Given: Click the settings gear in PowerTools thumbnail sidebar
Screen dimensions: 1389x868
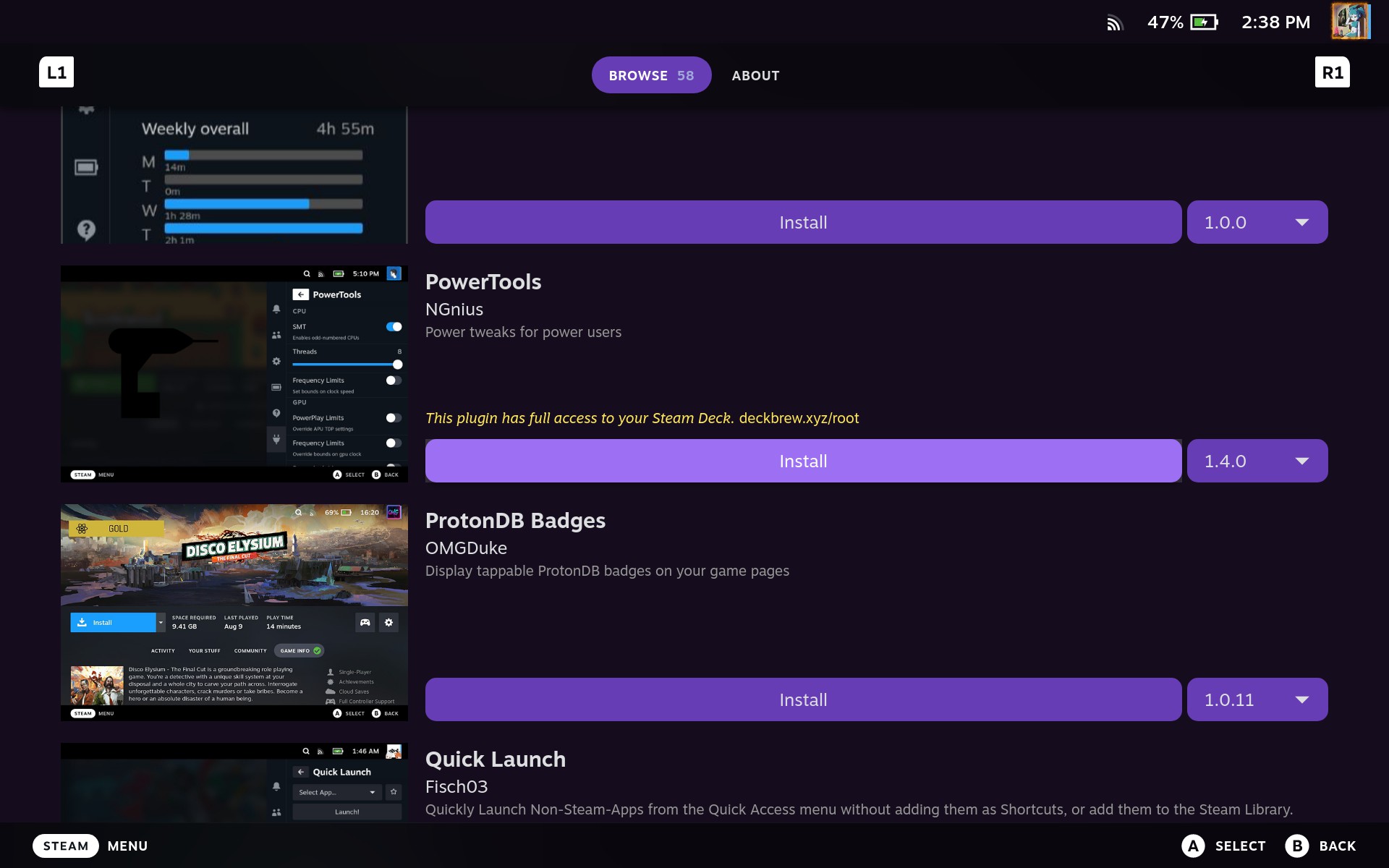Looking at the screenshot, I should (276, 361).
